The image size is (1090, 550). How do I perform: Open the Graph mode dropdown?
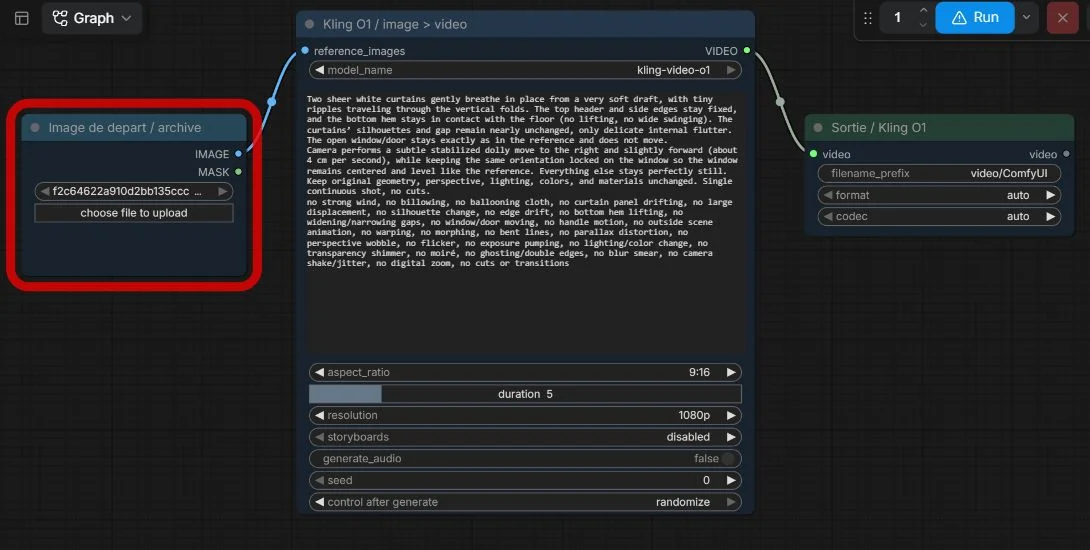(92, 18)
